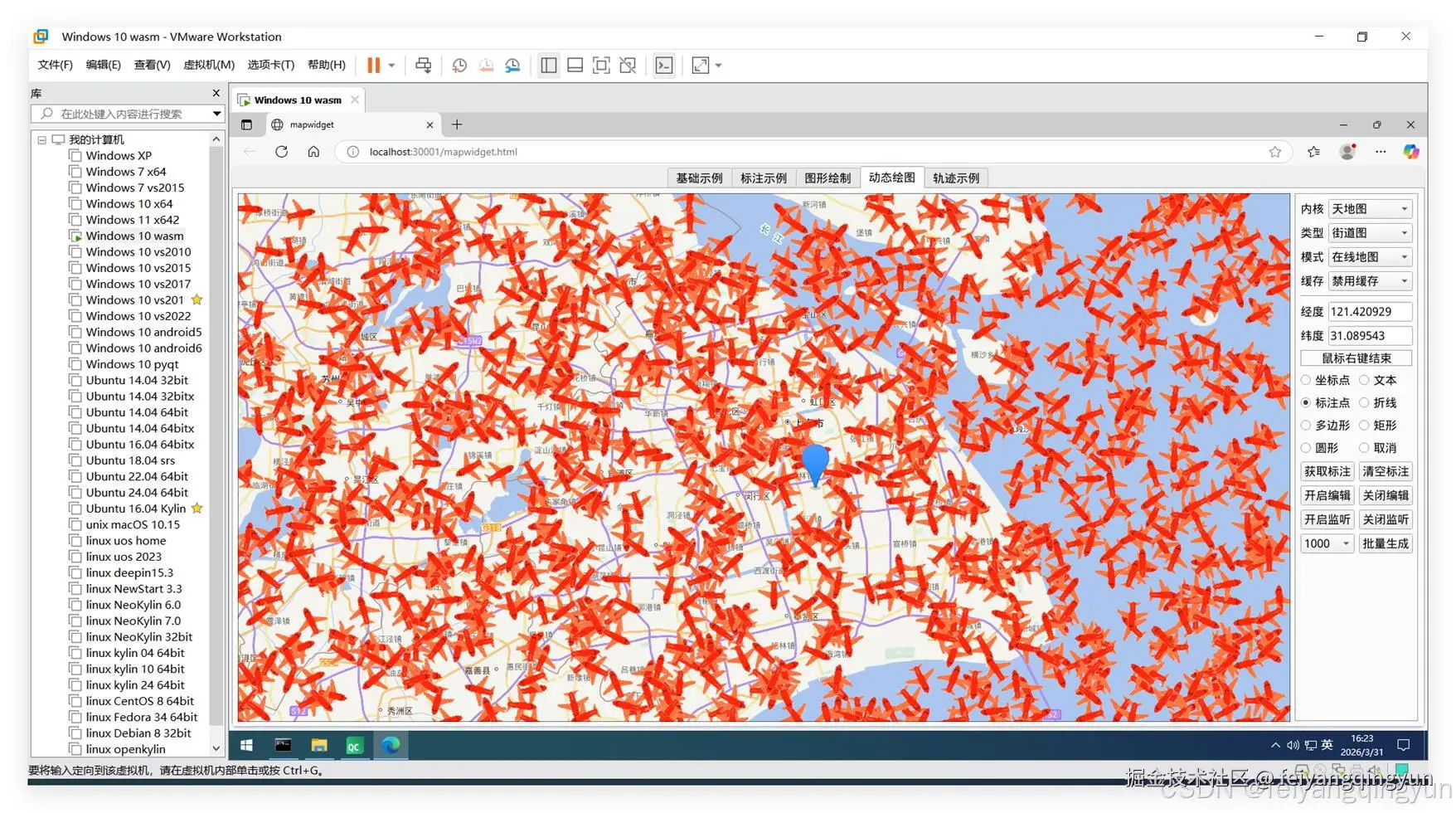This screenshot has height=813, width=1456.
Task: Switch to the 基础示例 tab
Action: [699, 178]
